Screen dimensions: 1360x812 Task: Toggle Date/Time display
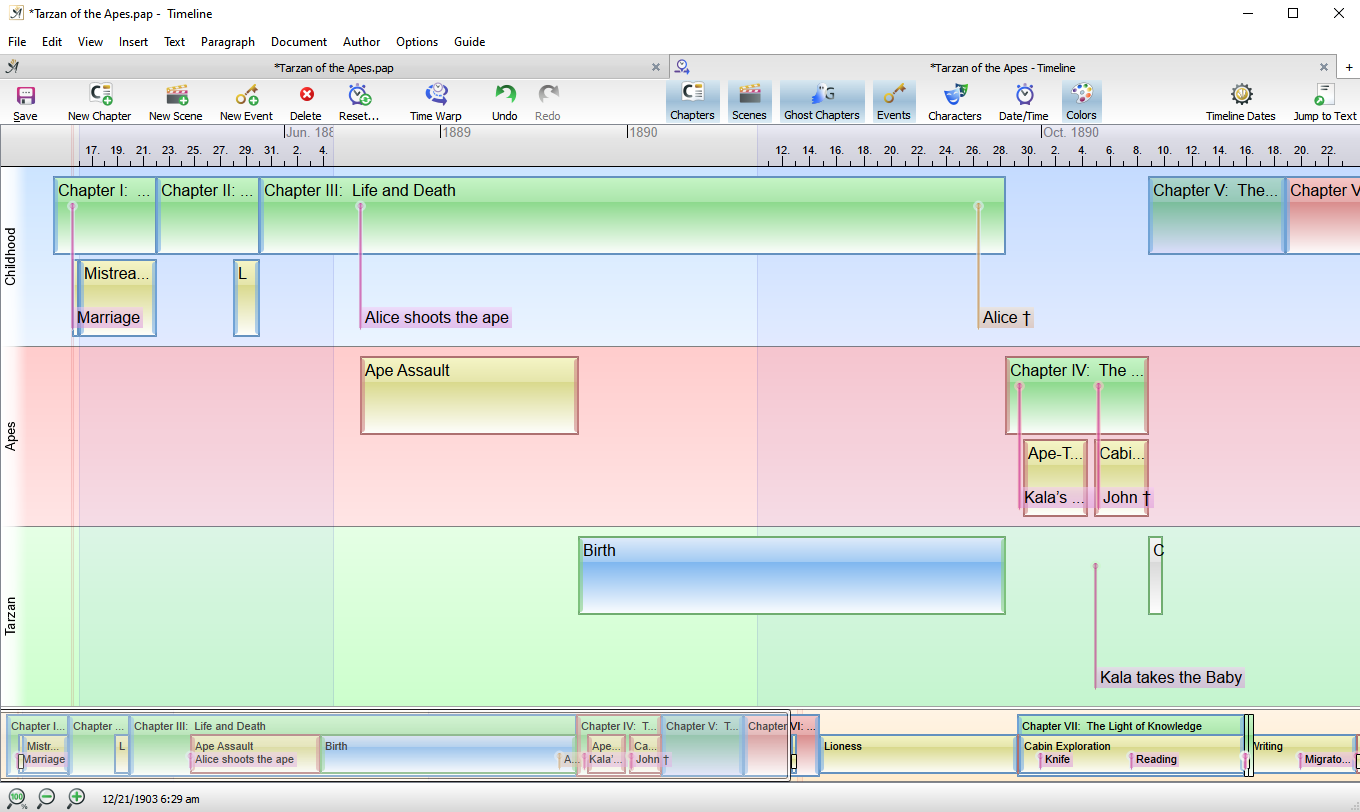[x=1024, y=102]
